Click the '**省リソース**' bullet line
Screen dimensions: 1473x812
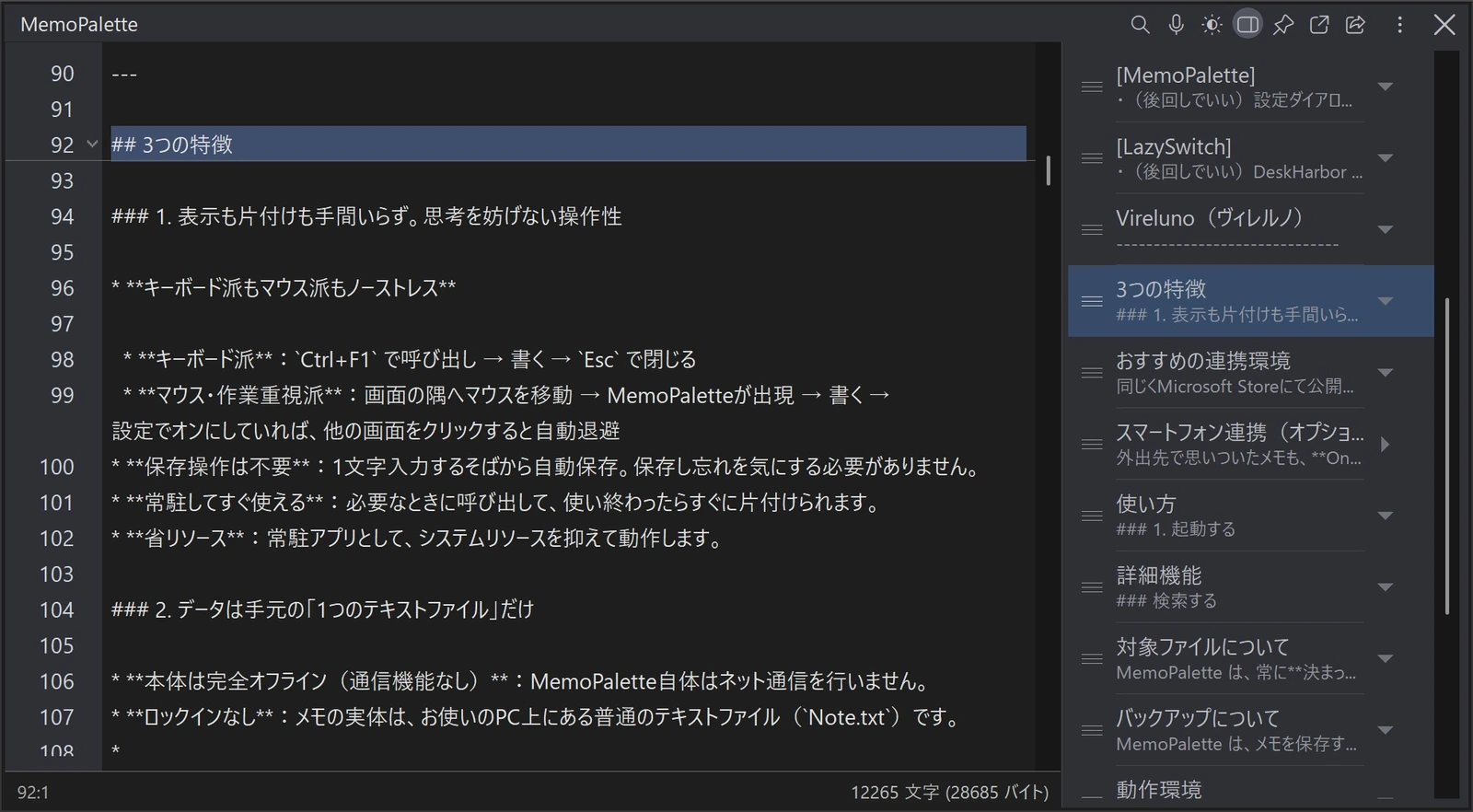(419, 539)
